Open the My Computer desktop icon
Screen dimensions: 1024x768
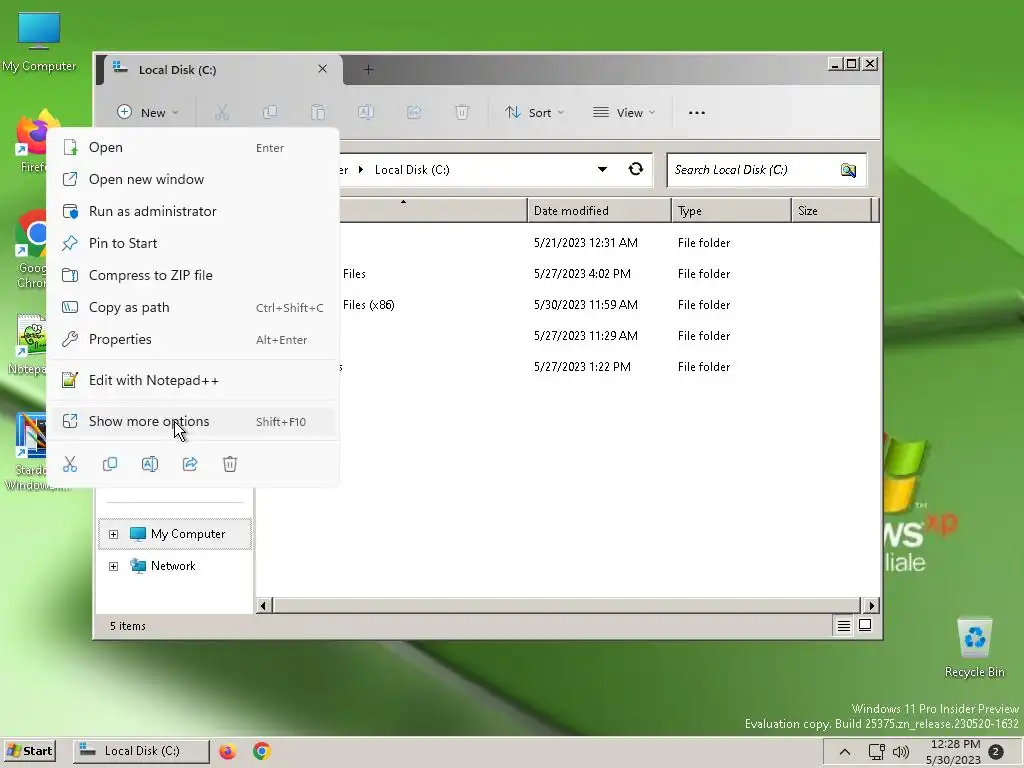tap(39, 42)
